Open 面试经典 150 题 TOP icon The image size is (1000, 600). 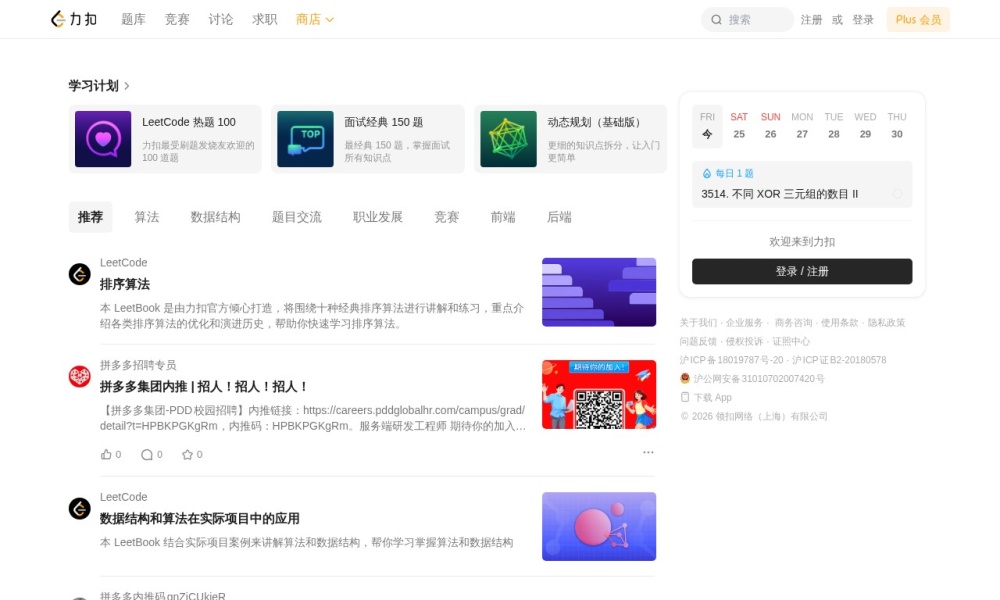pyautogui.click(x=305, y=139)
